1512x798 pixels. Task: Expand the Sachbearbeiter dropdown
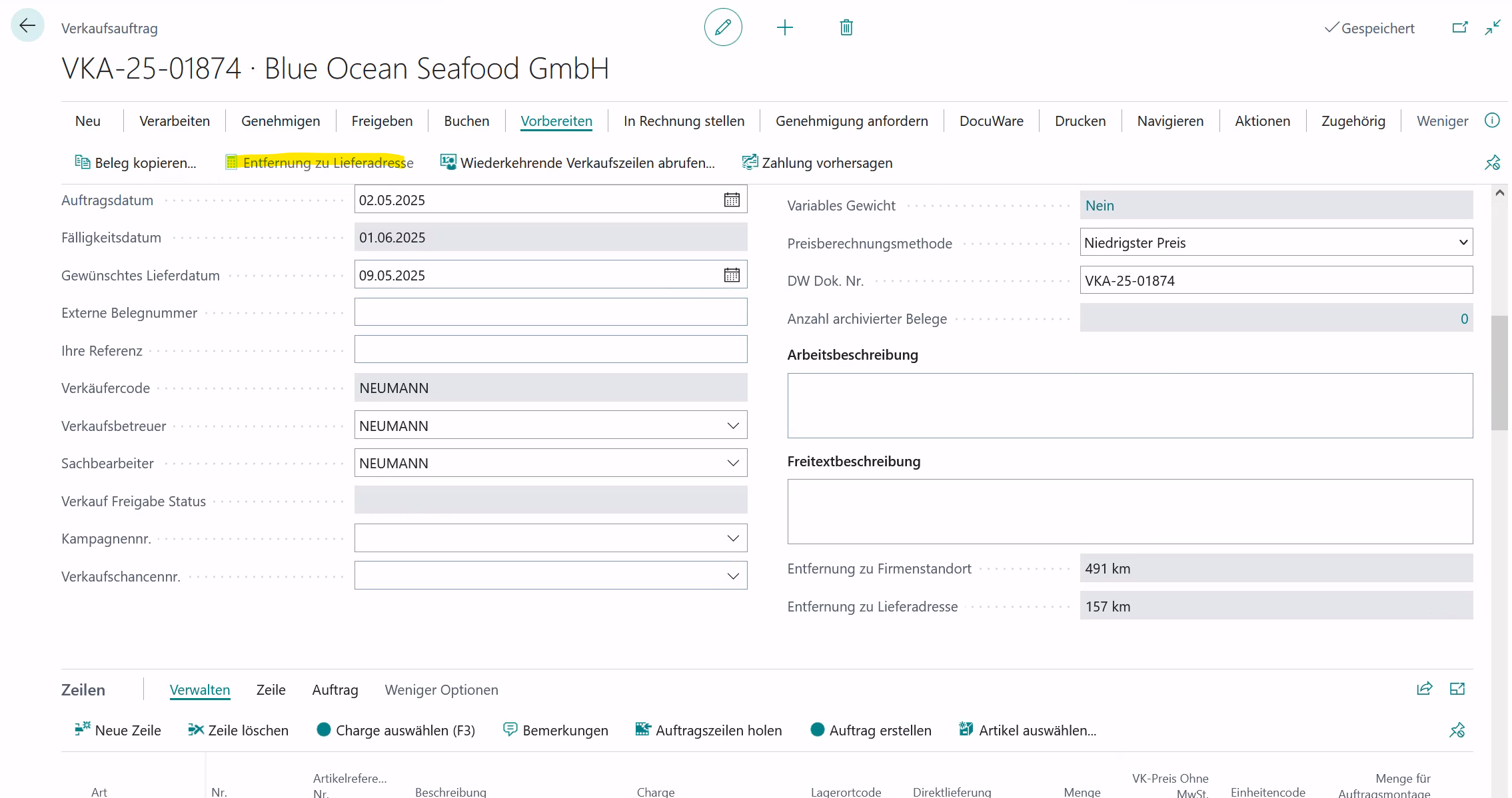(733, 463)
